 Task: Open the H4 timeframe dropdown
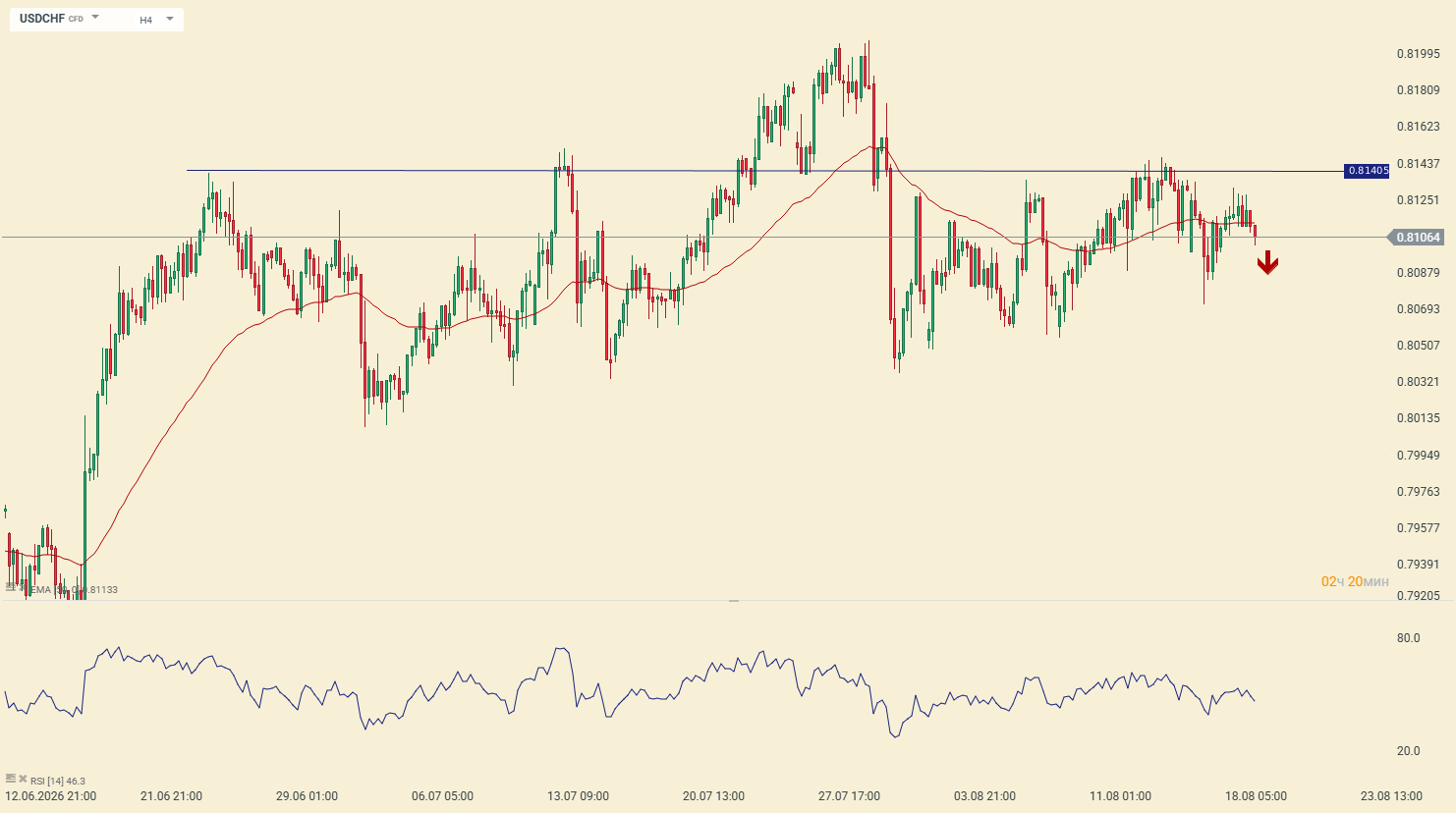click(x=156, y=19)
